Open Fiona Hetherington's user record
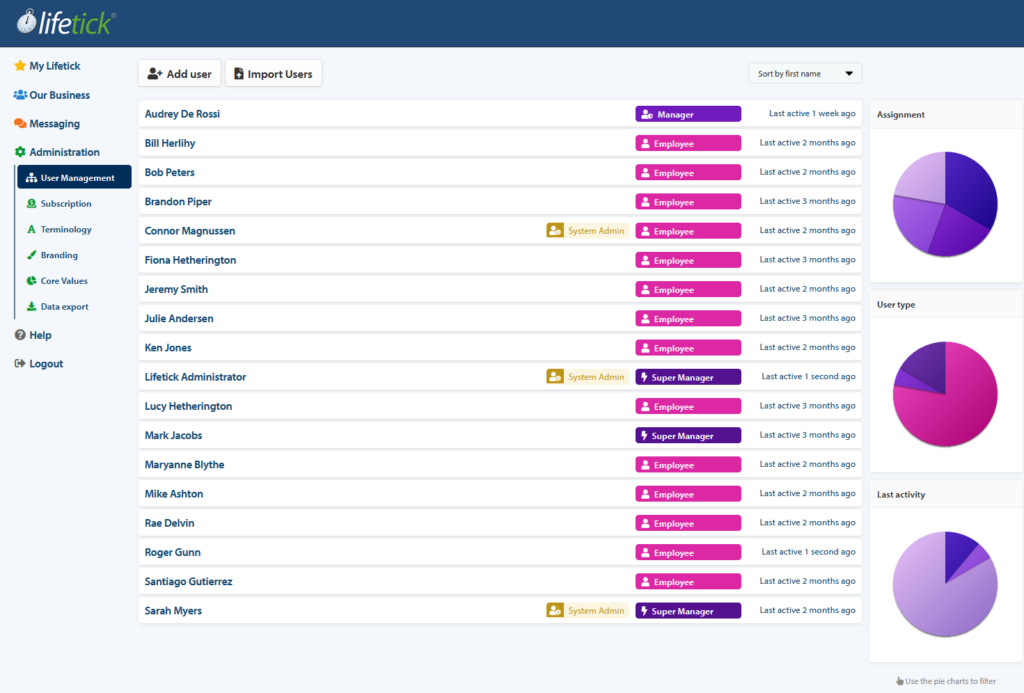Screen dimensions: 1024x693 [x=500, y=260]
